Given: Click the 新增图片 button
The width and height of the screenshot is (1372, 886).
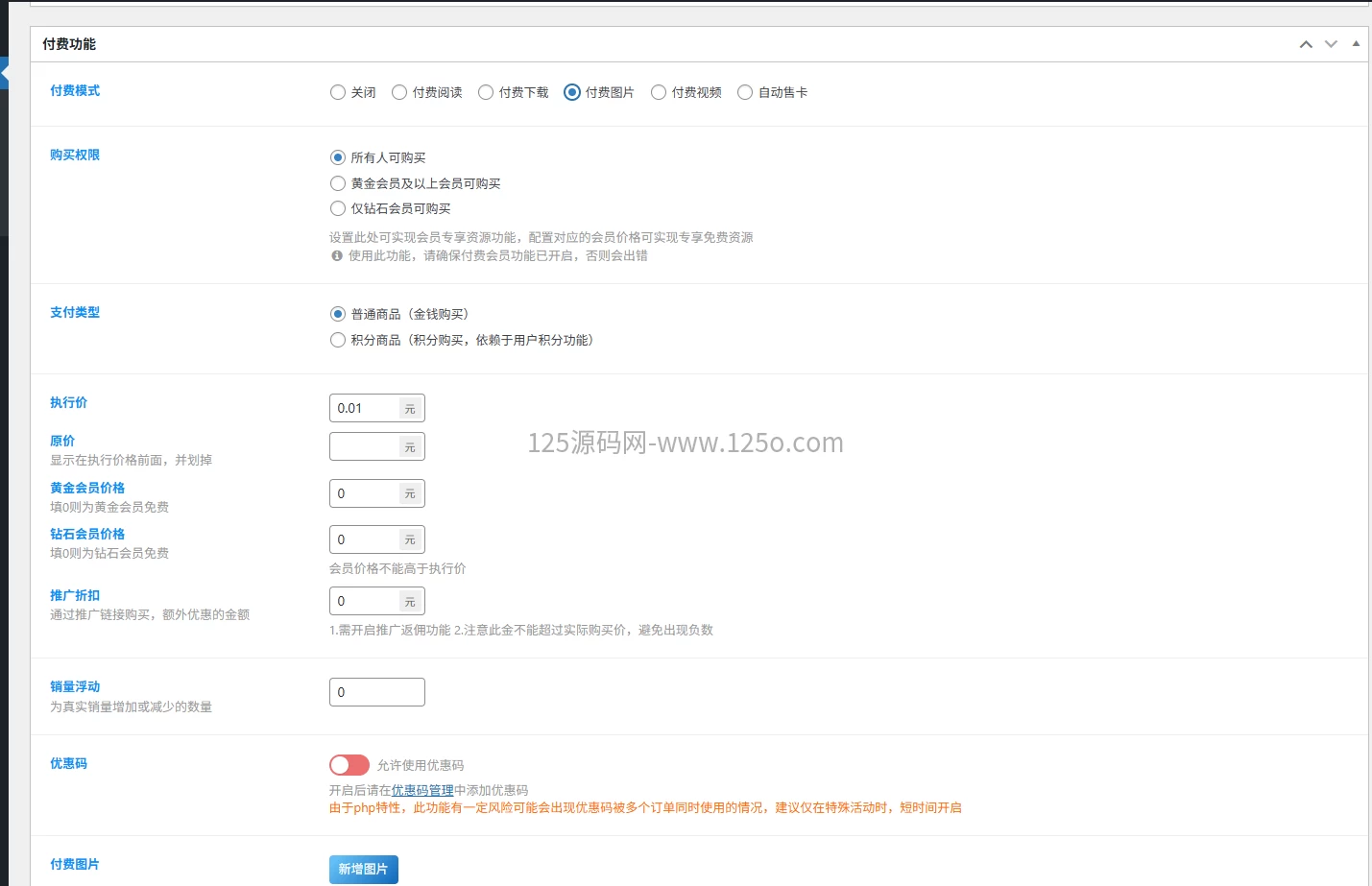Looking at the screenshot, I should click(x=364, y=868).
